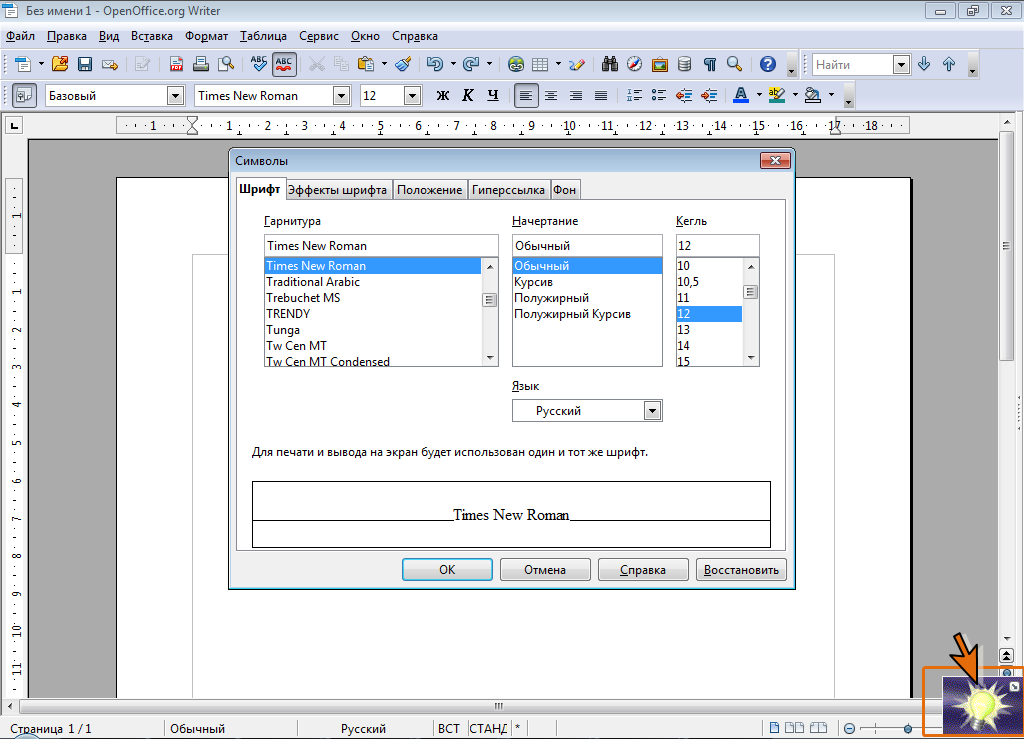Find next with down arrow icon
1024x739 pixels.
pyautogui.click(x=924, y=64)
